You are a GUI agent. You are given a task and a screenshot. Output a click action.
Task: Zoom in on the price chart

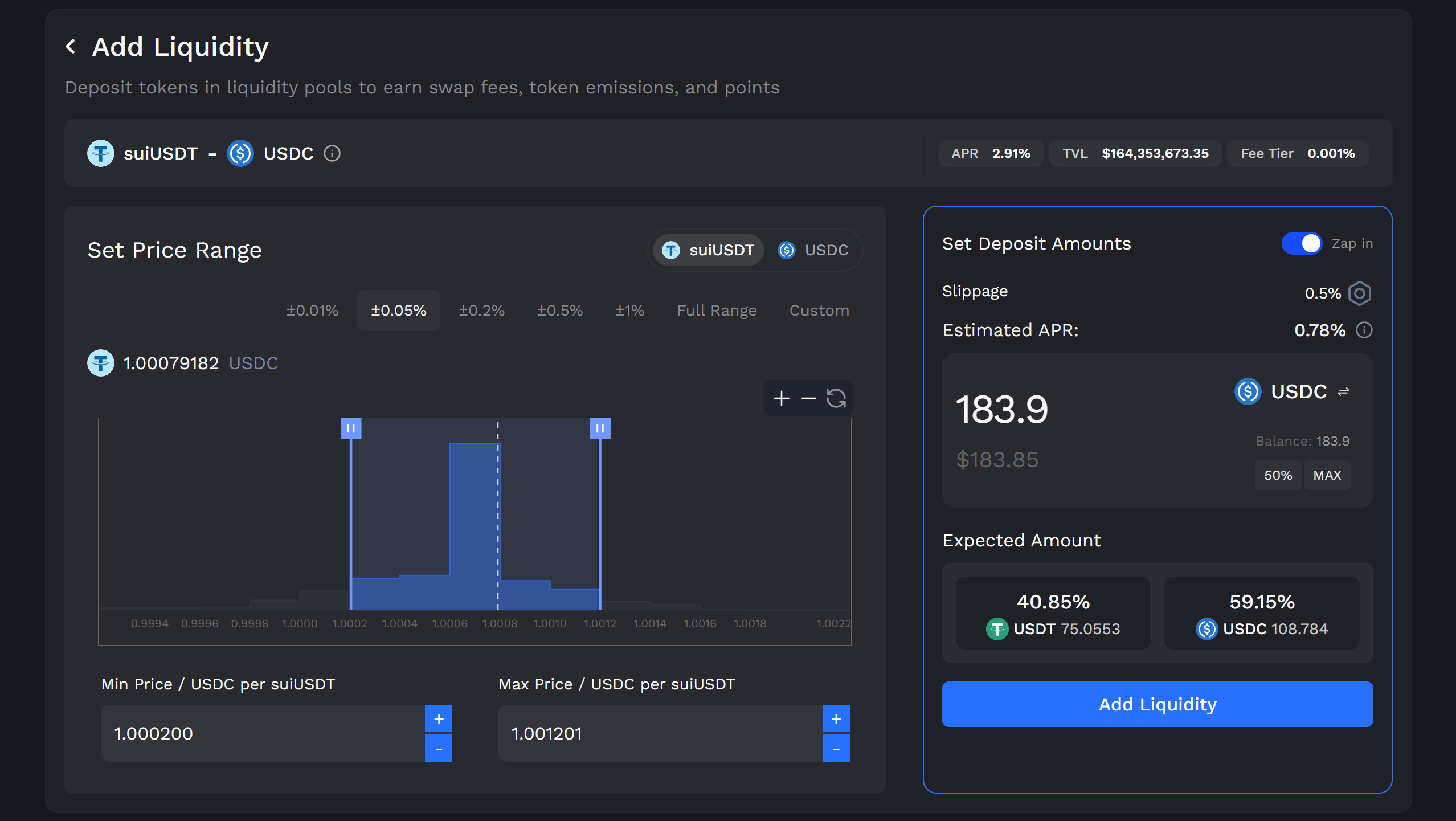(x=781, y=398)
